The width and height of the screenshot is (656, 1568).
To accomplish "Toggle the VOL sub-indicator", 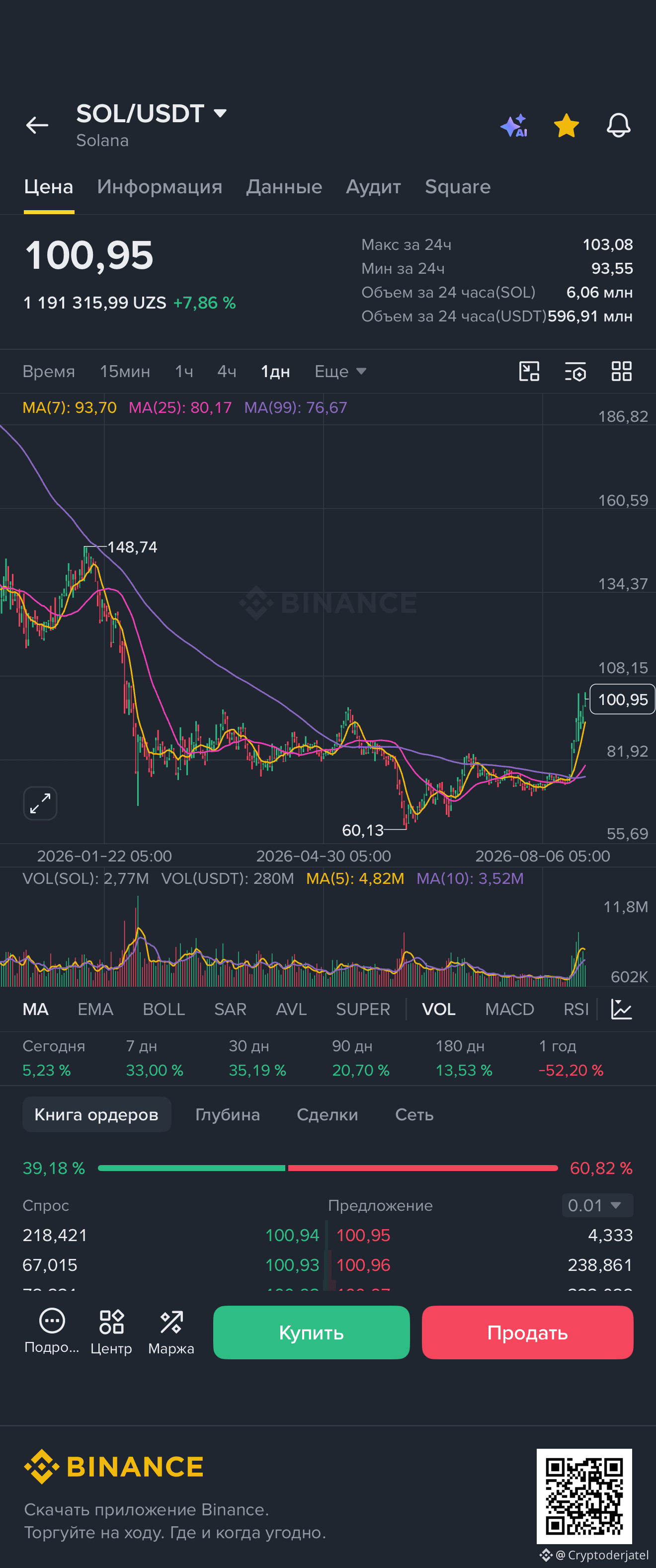I will tap(438, 1009).
